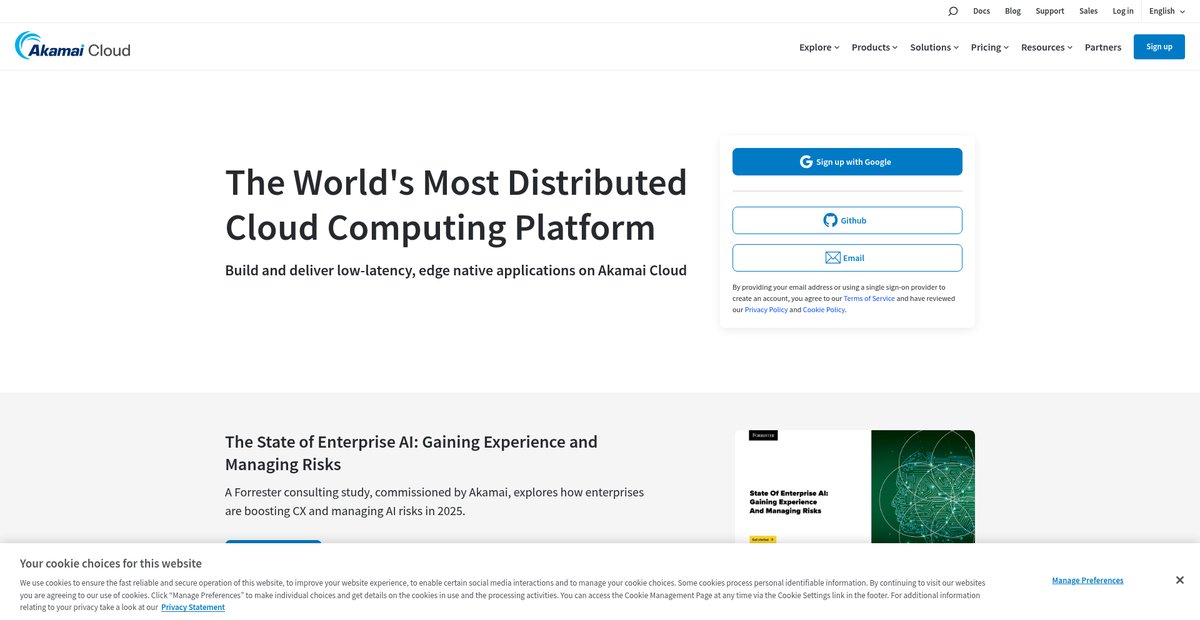Open the Docs link
The image size is (1200, 620).
pos(981,11)
